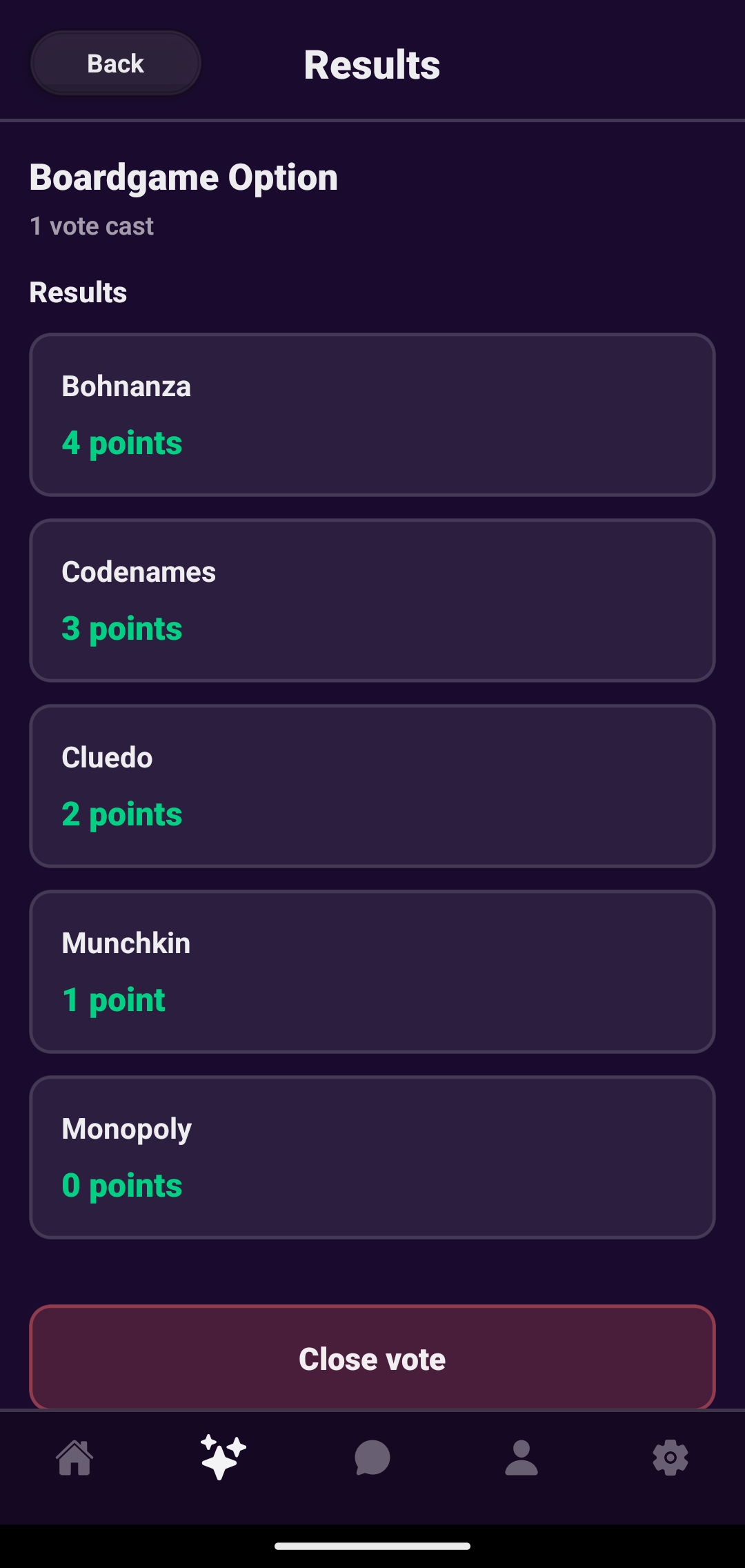Tap the '1 vote cast' text
The image size is (745, 1568).
pyautogui.click(x=92, y=226)
